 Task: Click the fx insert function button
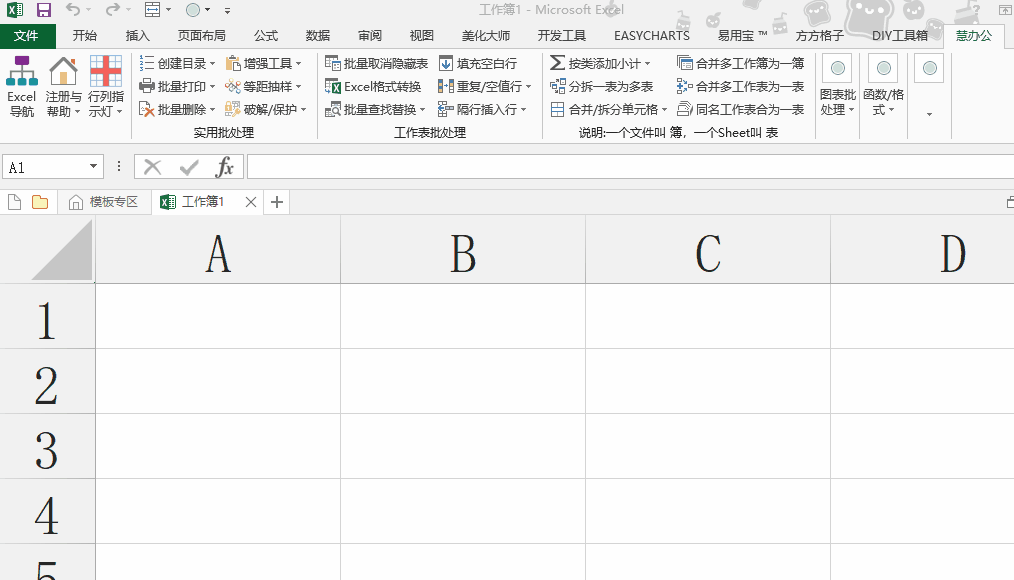(224, 167)
